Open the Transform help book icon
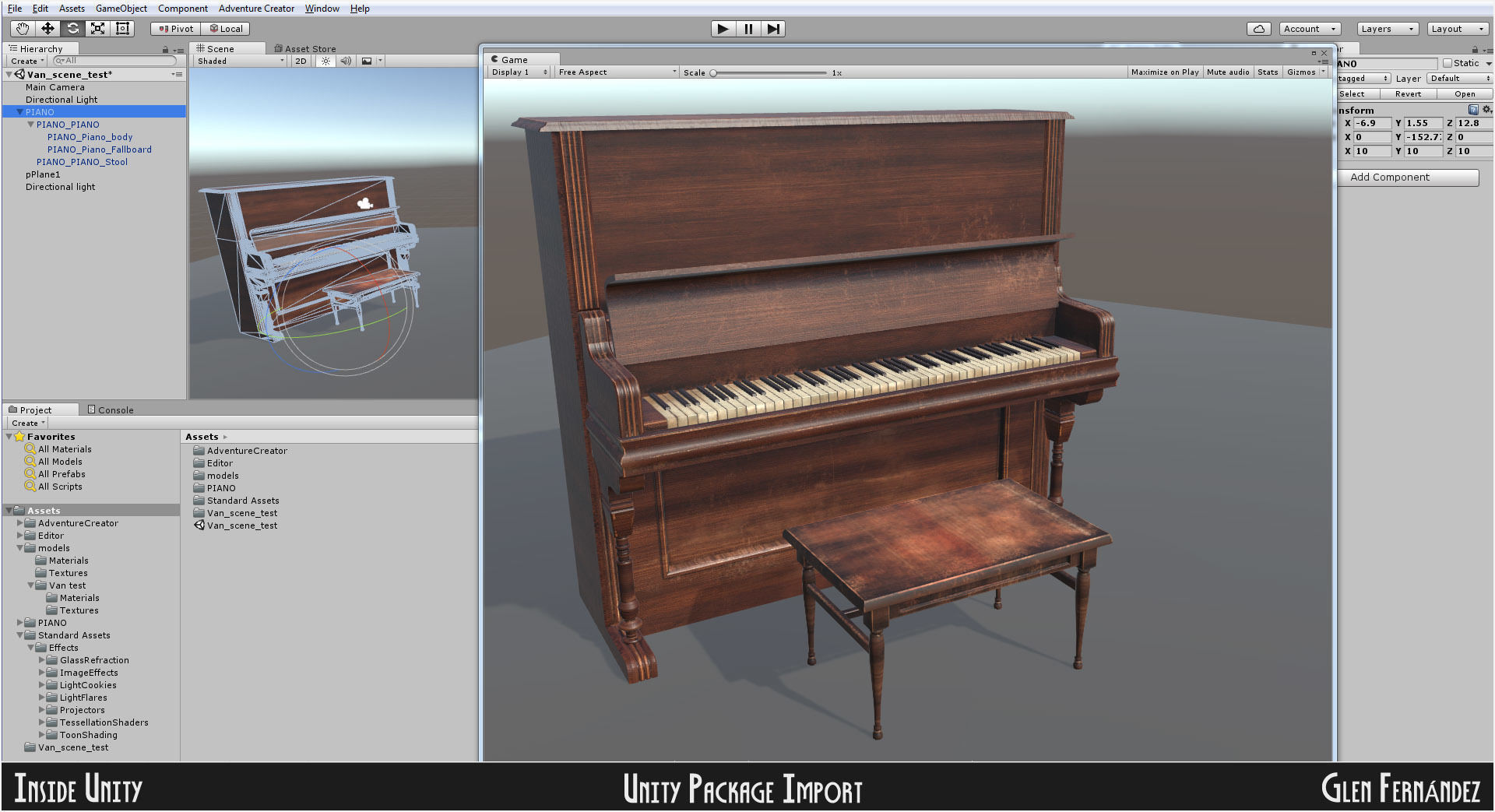Screen dimensions: 1495x812 pyautogui.click(x=1473, y=110)
